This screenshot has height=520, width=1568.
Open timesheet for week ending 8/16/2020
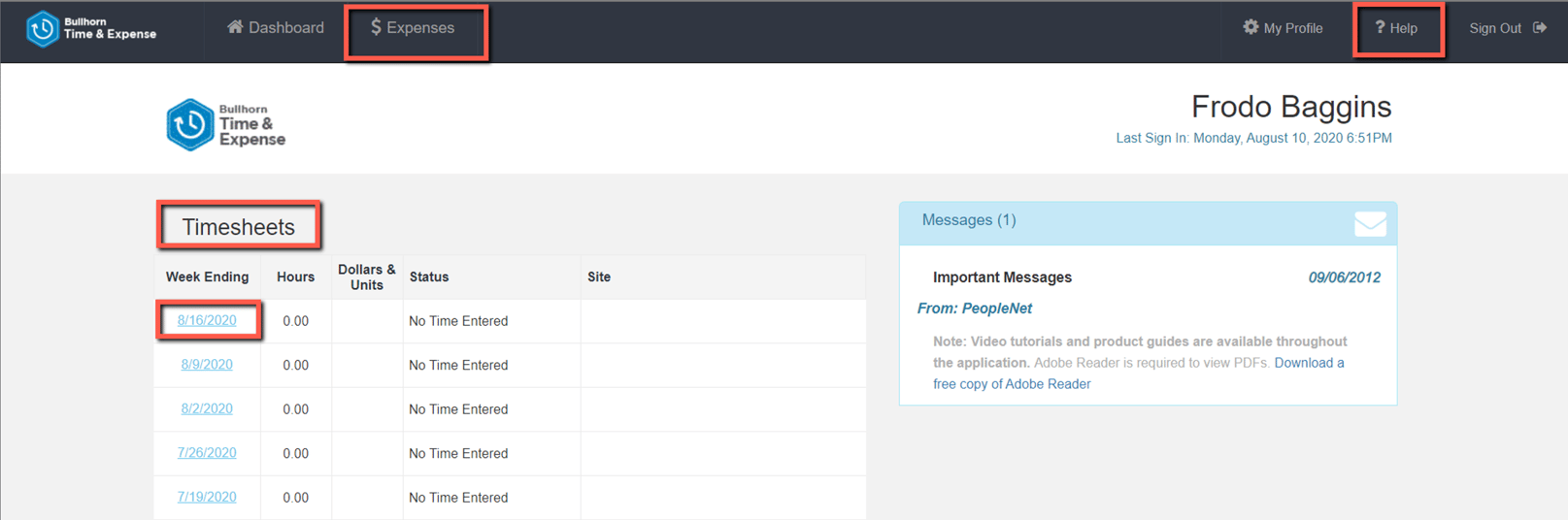click(x=207, y=320)
